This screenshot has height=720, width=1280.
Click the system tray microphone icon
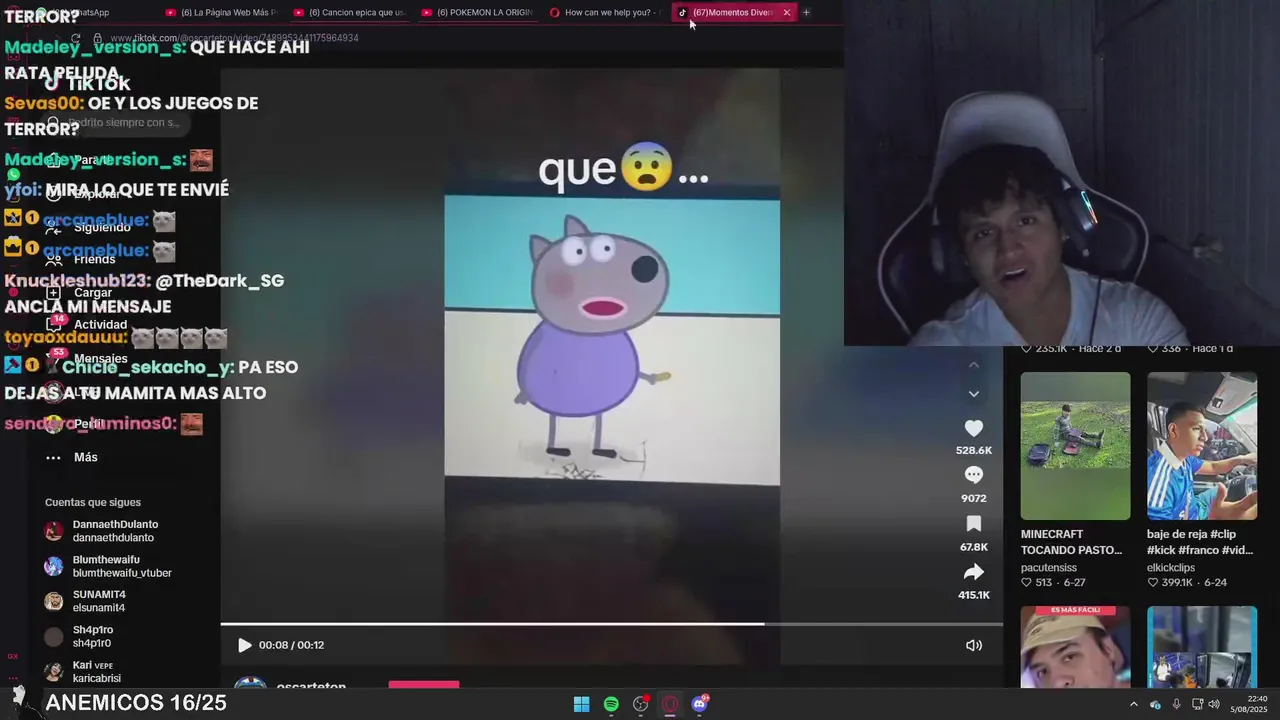point(1176,704)
